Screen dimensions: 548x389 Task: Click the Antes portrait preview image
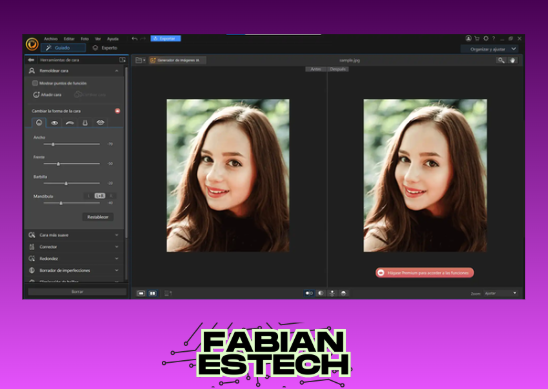[228, 175]
